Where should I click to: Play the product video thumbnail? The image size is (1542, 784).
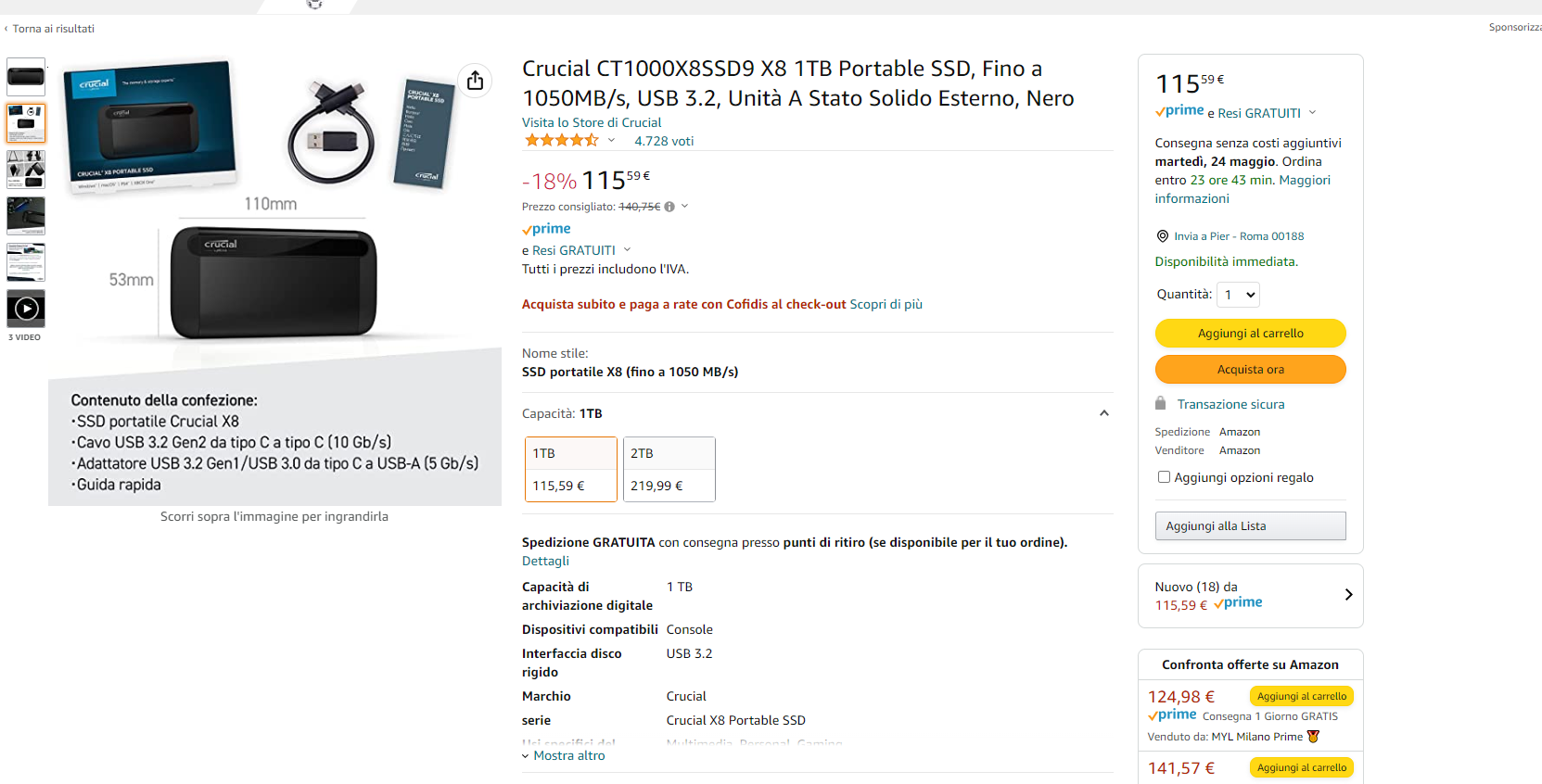(x=26, y=309)
